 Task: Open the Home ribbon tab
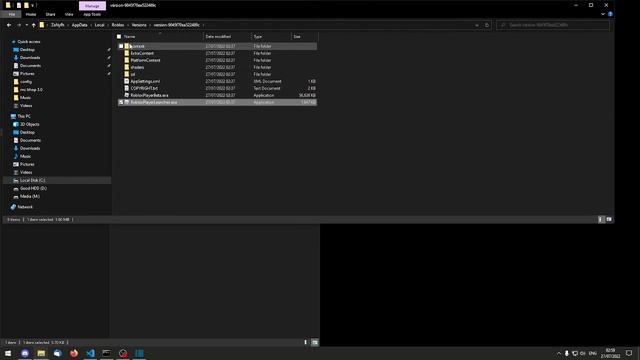(31, 14)
